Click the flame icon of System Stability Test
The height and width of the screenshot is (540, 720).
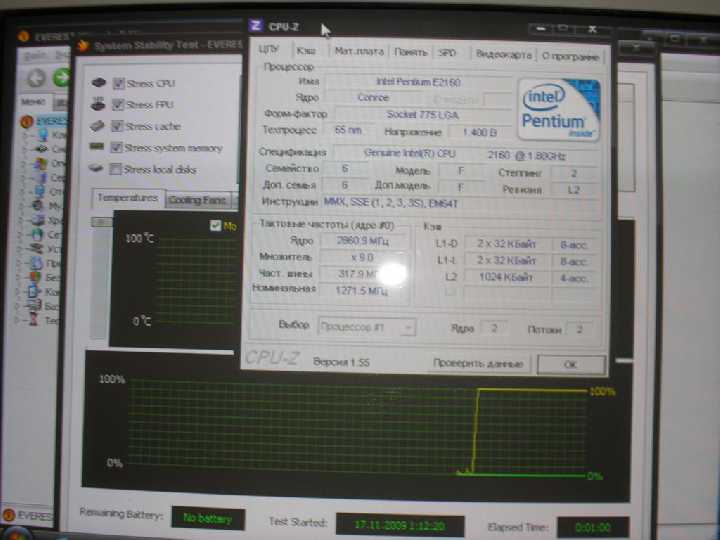(83, 45)
